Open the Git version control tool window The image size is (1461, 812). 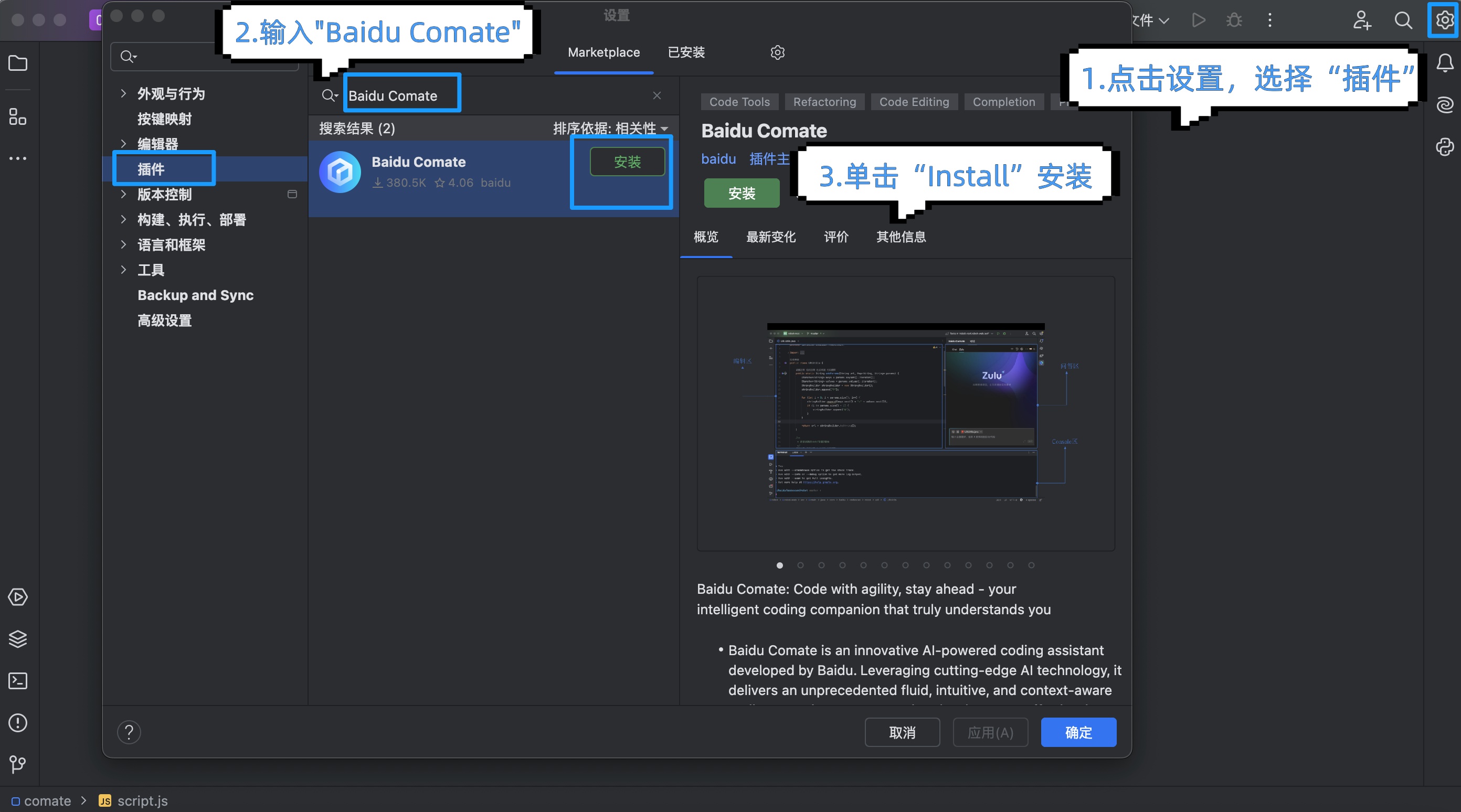18,764
